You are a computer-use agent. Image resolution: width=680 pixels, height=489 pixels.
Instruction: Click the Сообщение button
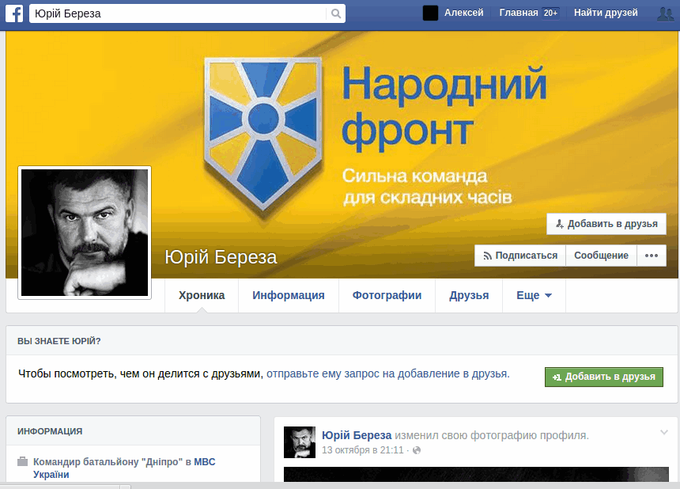(601, 255)
